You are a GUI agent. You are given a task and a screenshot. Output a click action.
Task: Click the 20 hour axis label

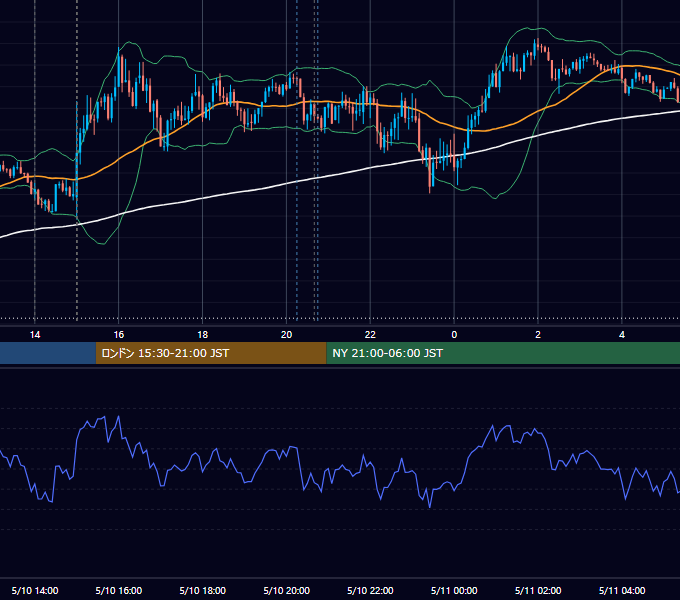pos(286,335)
